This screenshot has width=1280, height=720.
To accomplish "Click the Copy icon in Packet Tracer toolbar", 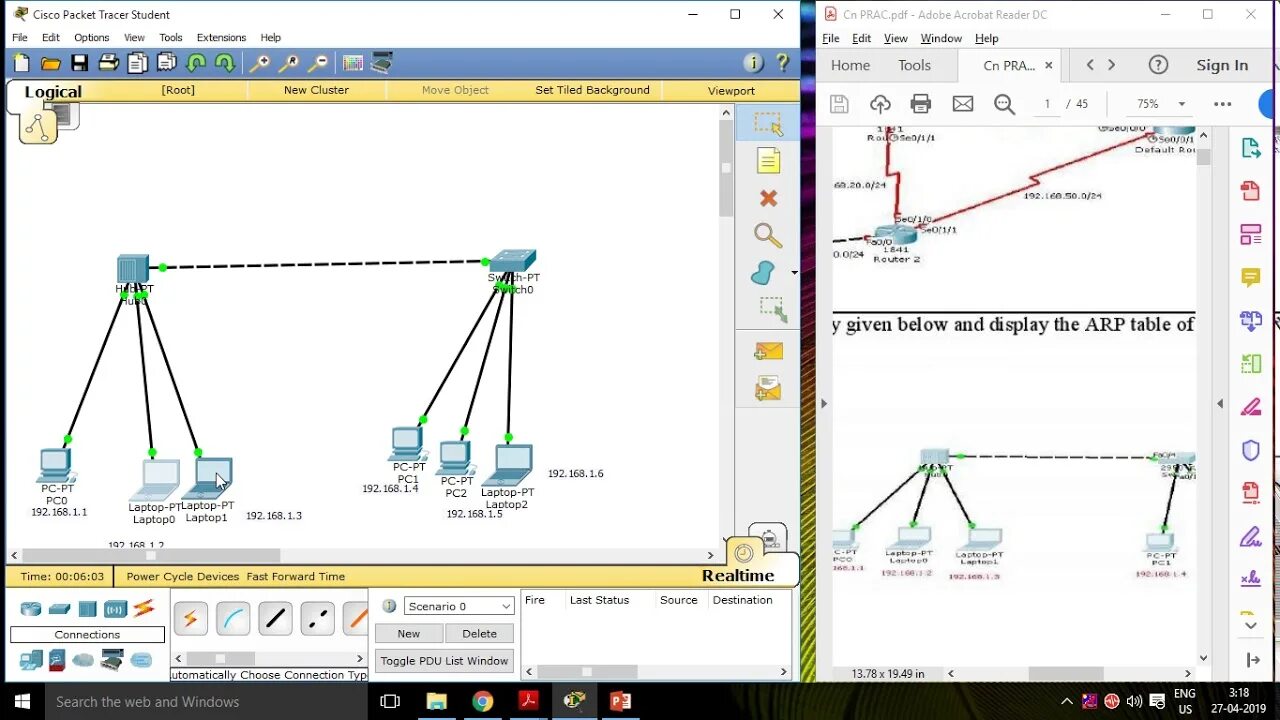I will click(x=137, y=63).
